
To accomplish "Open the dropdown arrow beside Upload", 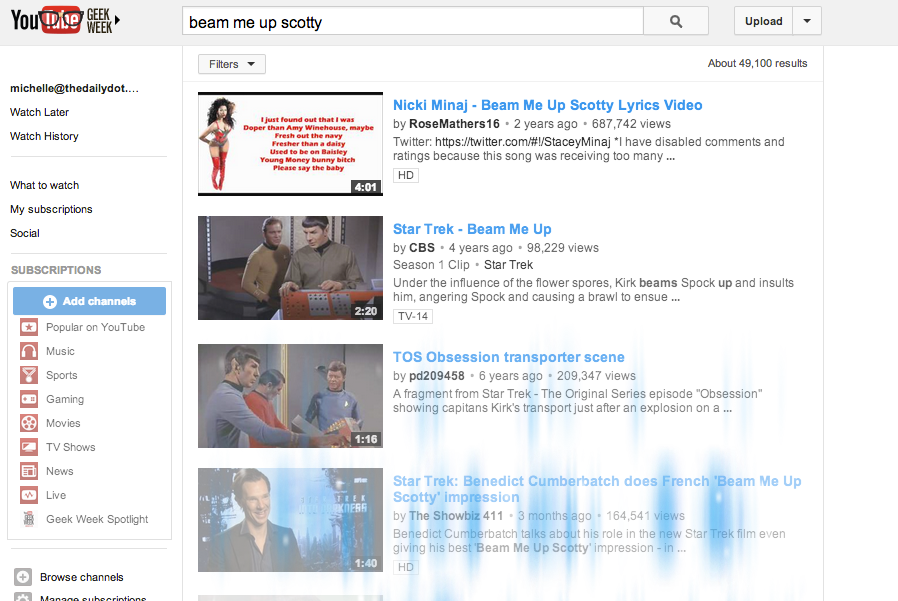I will [807, 21].
